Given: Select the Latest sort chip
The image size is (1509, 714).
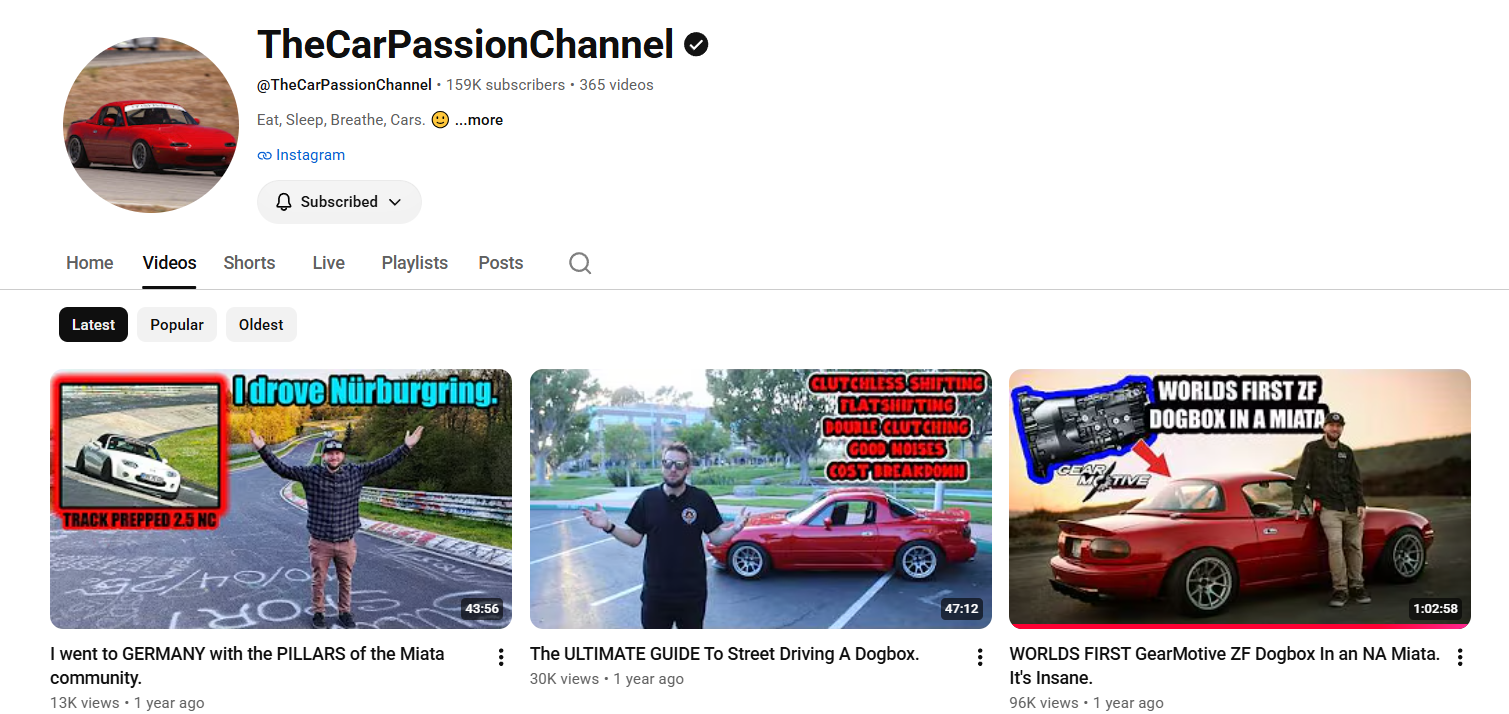Looking at the screenshot, I should point(93,325).
